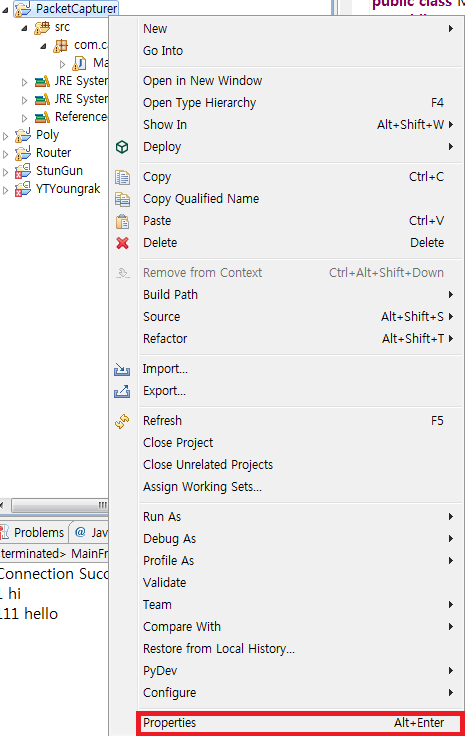The height and width of the screenshot is (736, 465).
Task: Click the yellow Refresh arrows icon
Action: click(x=122, y=421)
